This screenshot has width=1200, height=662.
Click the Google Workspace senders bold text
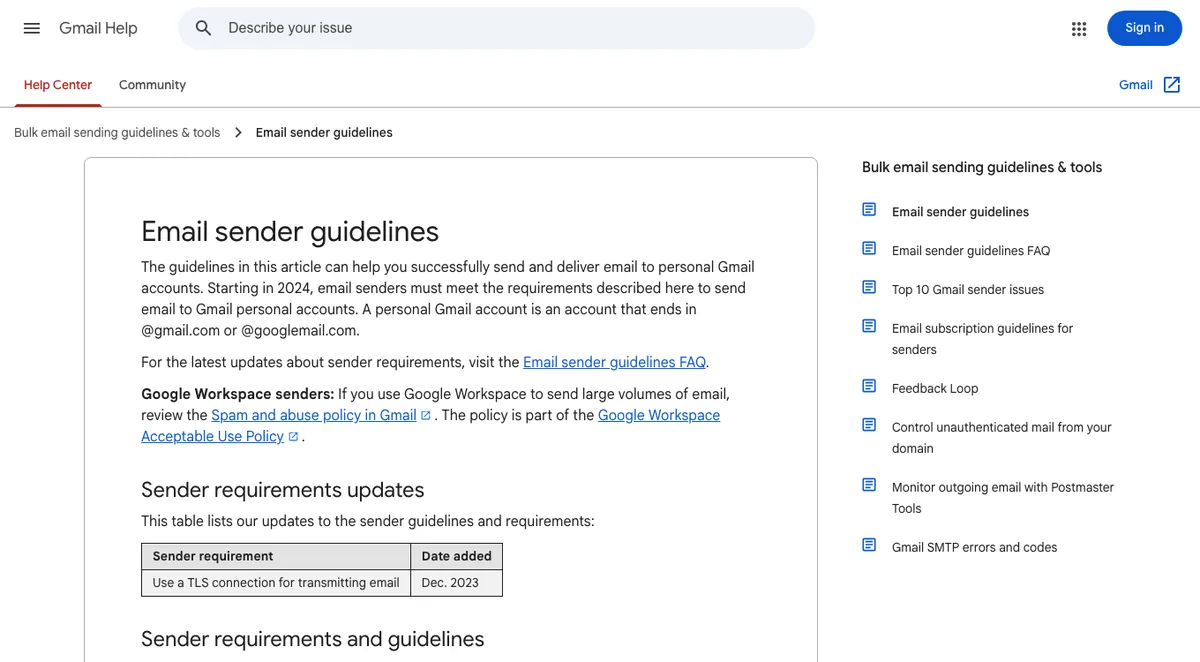click(x=238, y=394)
